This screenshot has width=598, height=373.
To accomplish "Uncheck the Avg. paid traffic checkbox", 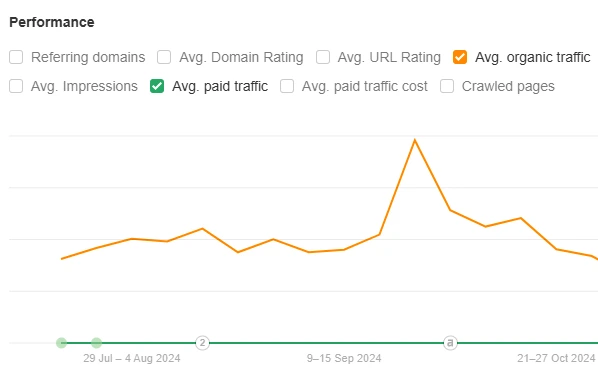I will pos(157,86).
